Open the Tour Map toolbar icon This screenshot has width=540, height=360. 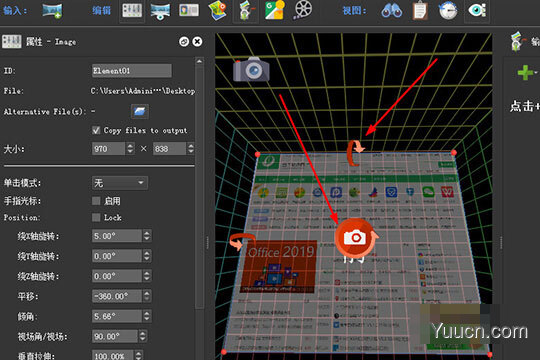218,10
